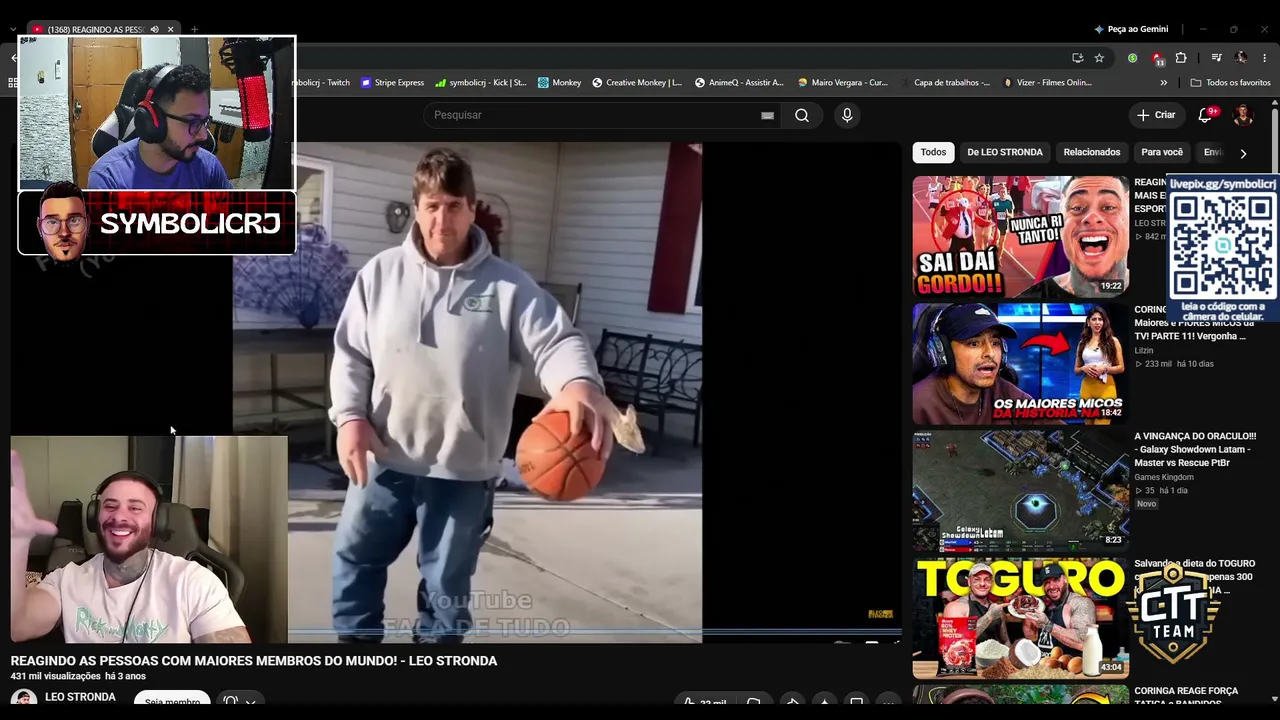Screen dimensions: 1280x720
Task: Open the Games Kingdom channel name
Action: pos(1163,477)
